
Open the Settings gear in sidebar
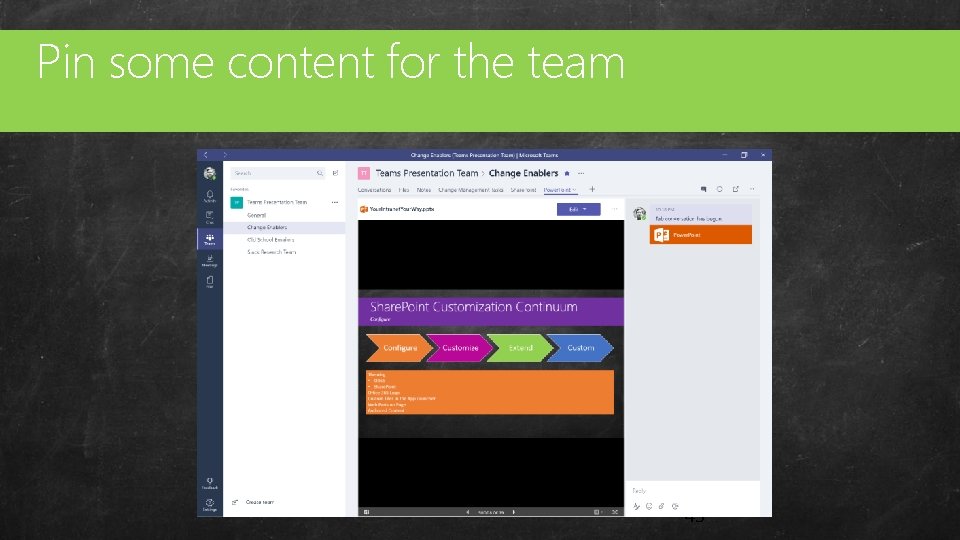coord(209,505)
